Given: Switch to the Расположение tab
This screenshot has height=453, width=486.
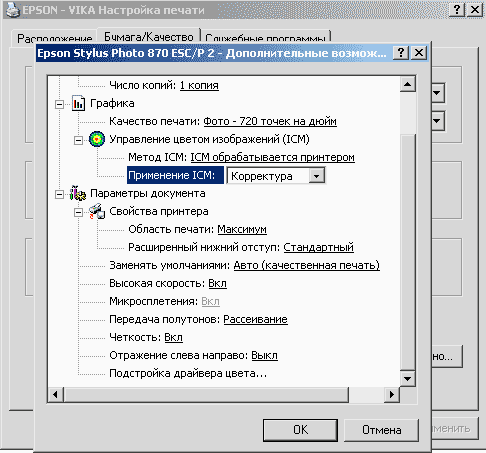Looking at the screenshot, I should click(x=55, y=38).
